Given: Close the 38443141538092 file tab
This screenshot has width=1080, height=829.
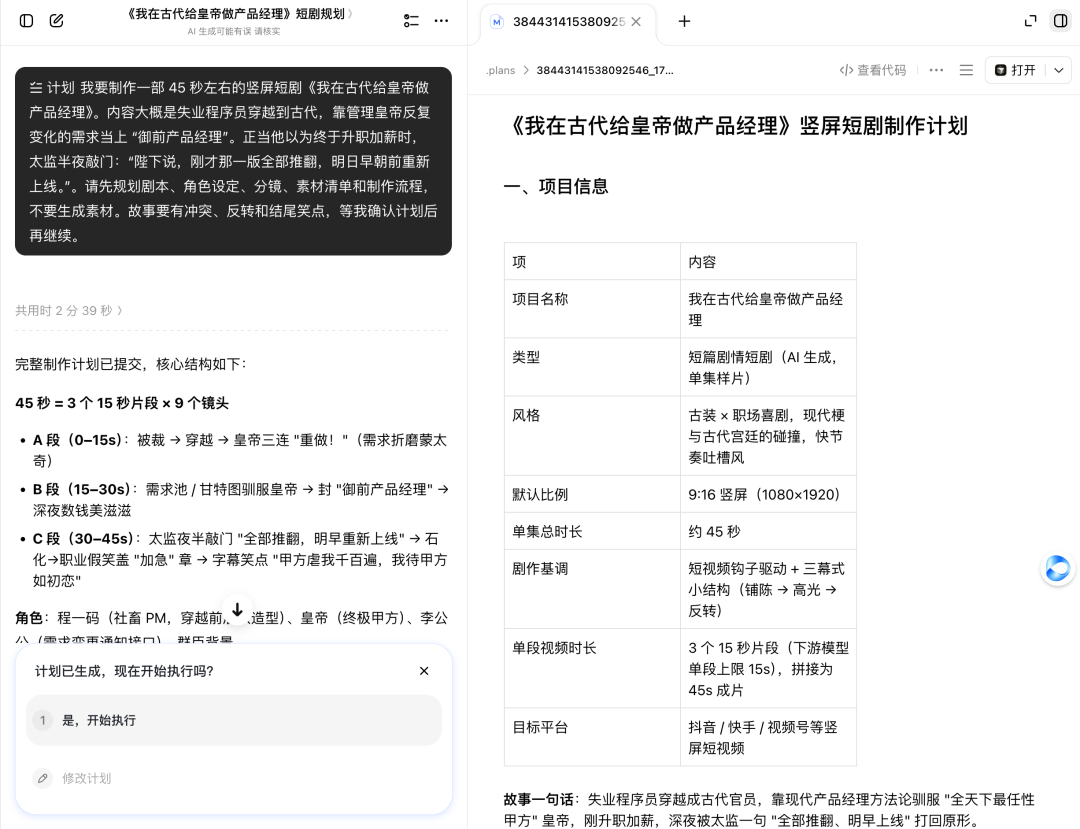Looking at the screenshot, I should pyautogui.click(x=636, y=21).
